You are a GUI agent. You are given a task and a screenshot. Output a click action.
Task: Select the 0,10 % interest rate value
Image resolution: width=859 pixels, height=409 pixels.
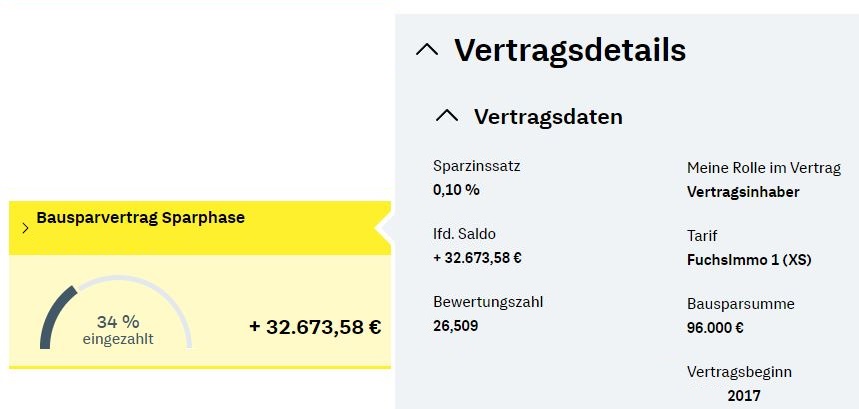tap(456, 189)
